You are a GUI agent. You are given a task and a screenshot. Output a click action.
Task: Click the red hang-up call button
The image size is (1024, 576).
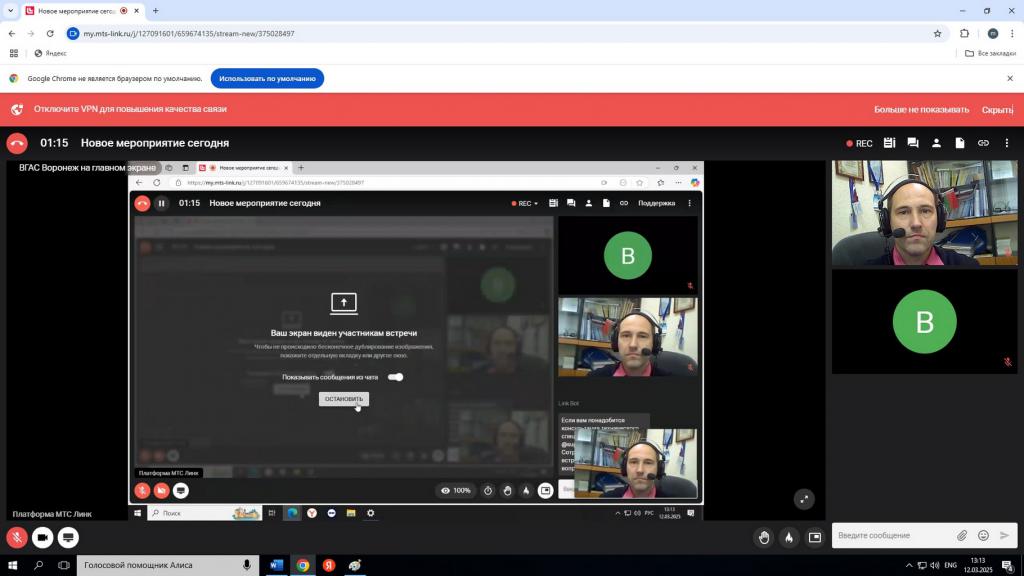pyautogui.click(x=17, y=143)
